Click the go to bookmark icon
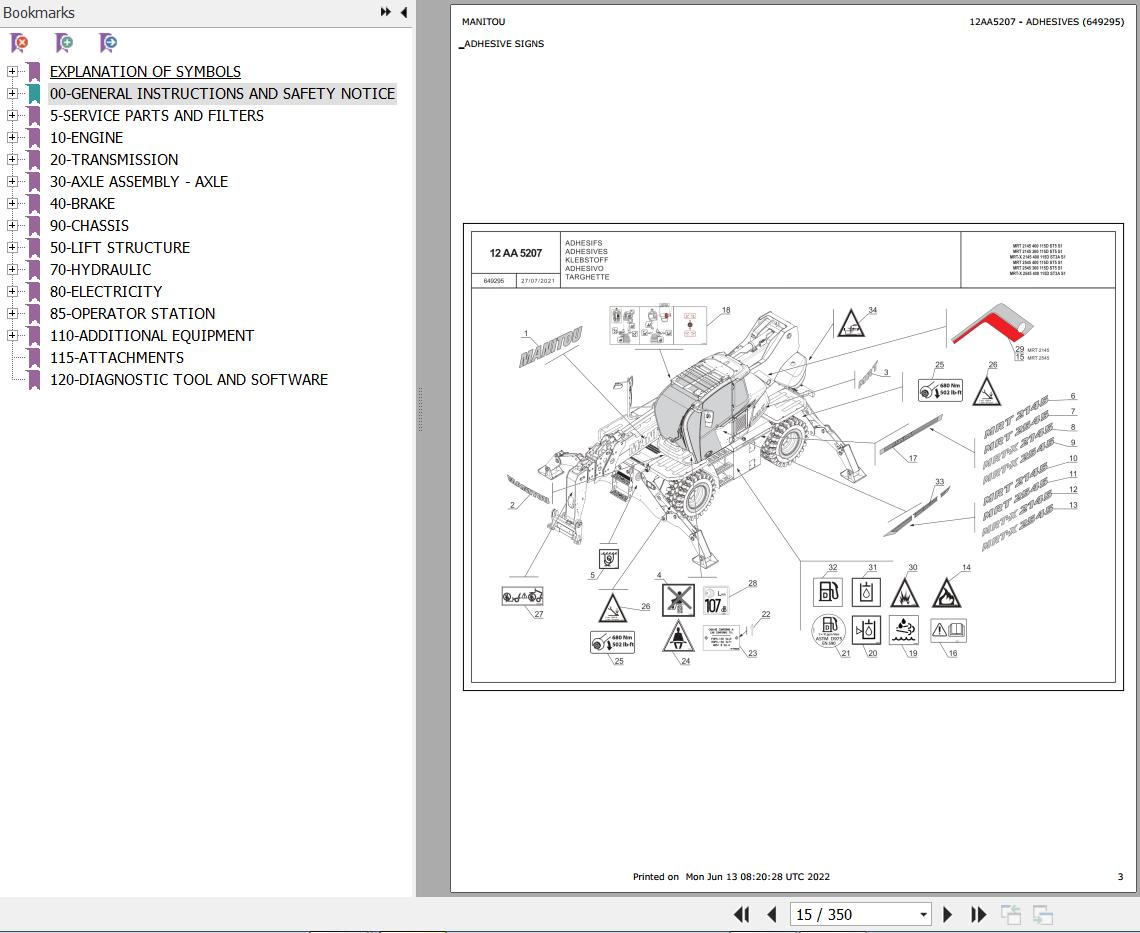Viewport: 1140px width, 933px height. click(108, 43)
